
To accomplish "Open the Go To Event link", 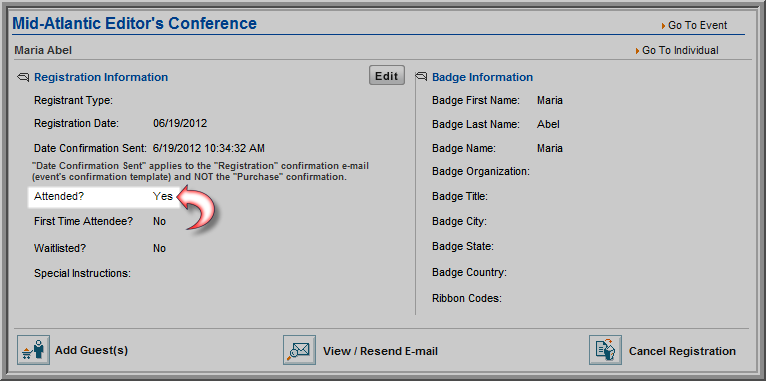I will pyautogui.click(x=698, y=25).
